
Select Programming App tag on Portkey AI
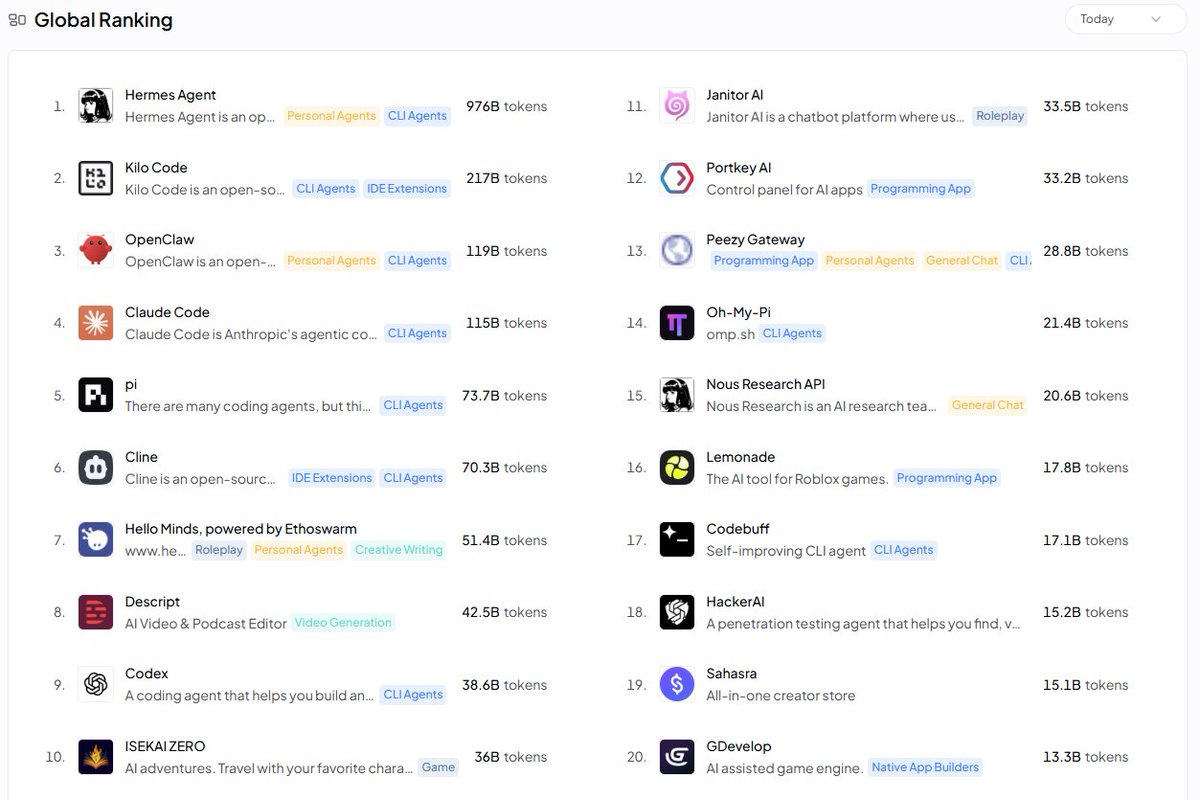tap(921, 188)
